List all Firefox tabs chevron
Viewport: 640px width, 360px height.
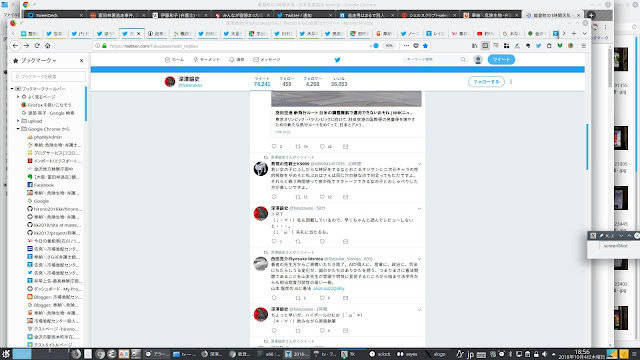584,33
